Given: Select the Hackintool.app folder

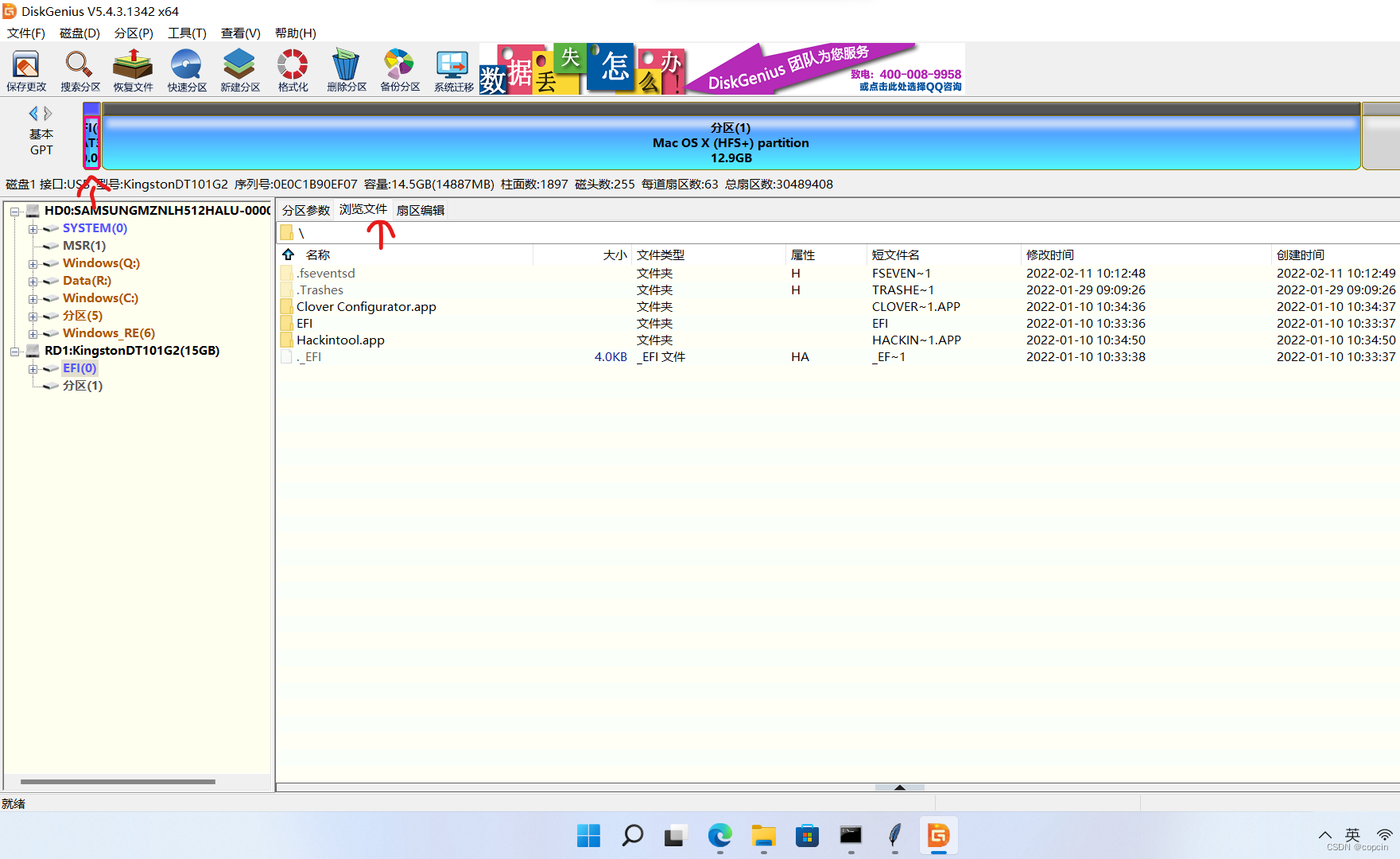Looking at the screenshot, I should [340, 340].
